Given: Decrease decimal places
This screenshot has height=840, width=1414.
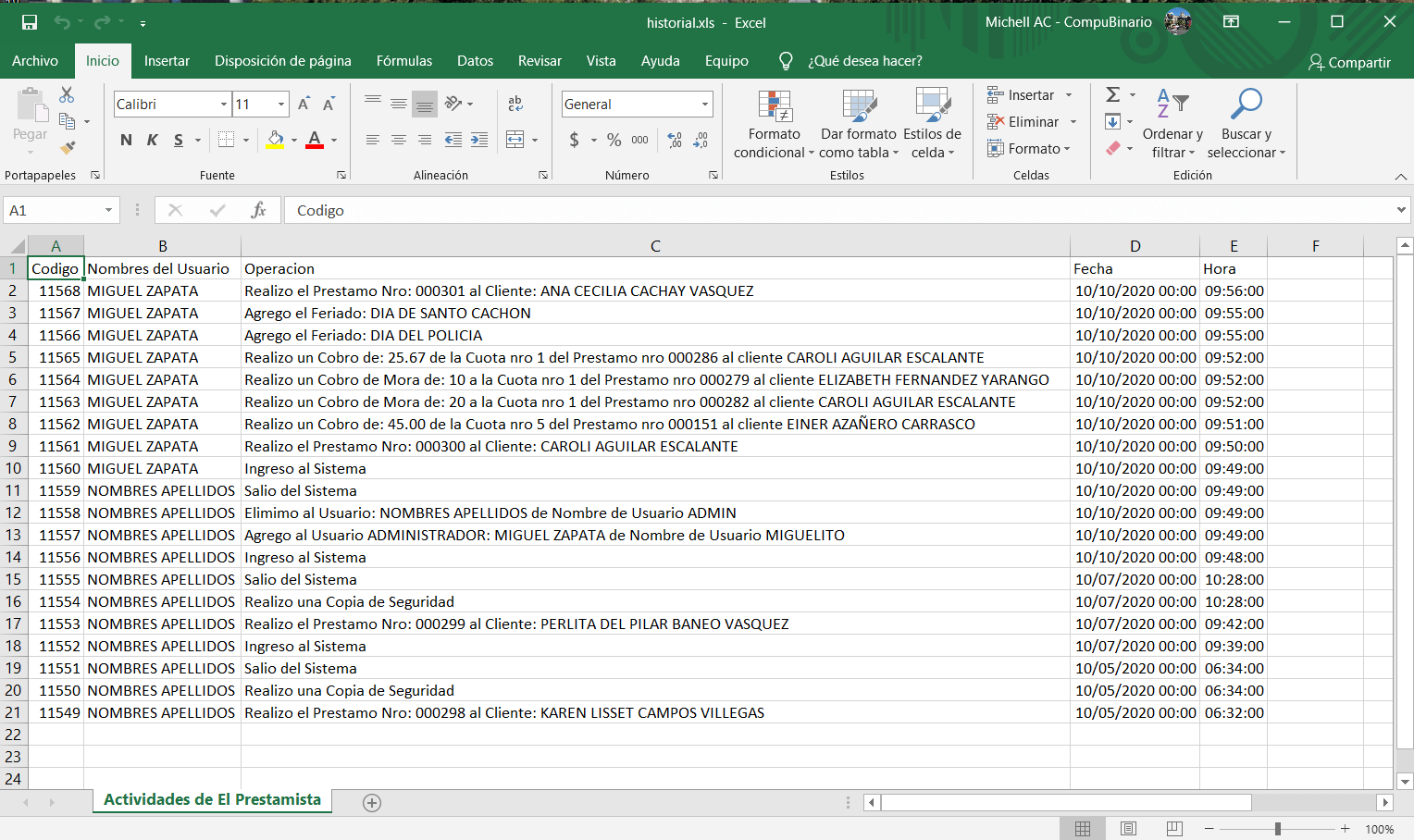Looking at the screenshot, I should point(701,140).
